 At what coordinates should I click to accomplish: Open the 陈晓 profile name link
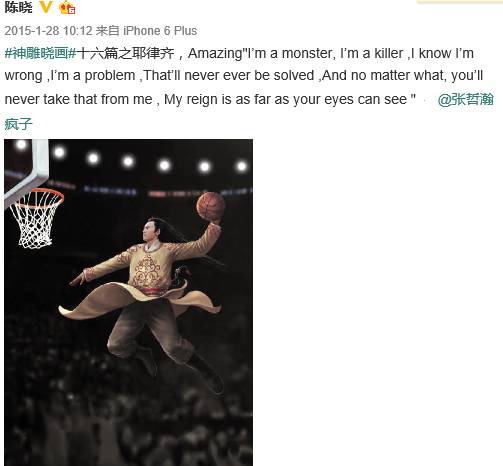coord(18,7)
